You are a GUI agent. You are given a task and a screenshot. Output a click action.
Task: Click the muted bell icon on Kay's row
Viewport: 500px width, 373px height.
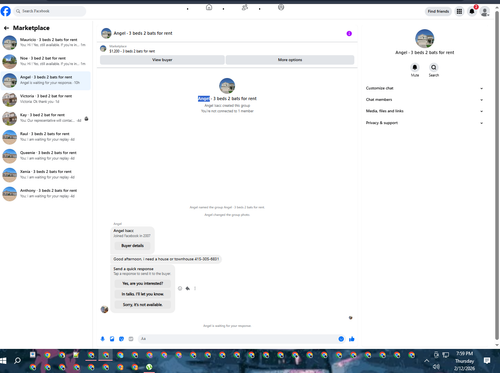(86, 119)
